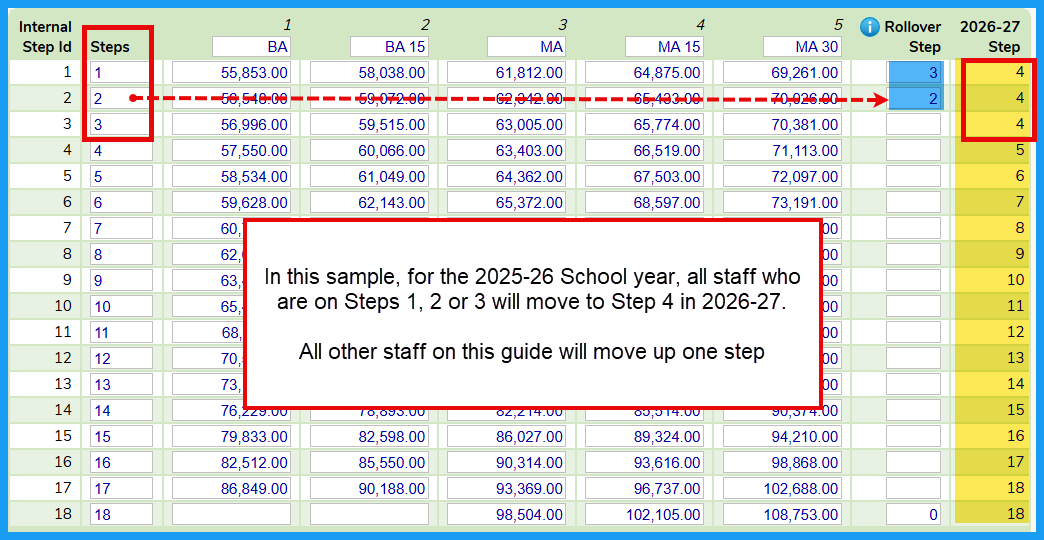Select the Steps field containing 7

point(121,228)
